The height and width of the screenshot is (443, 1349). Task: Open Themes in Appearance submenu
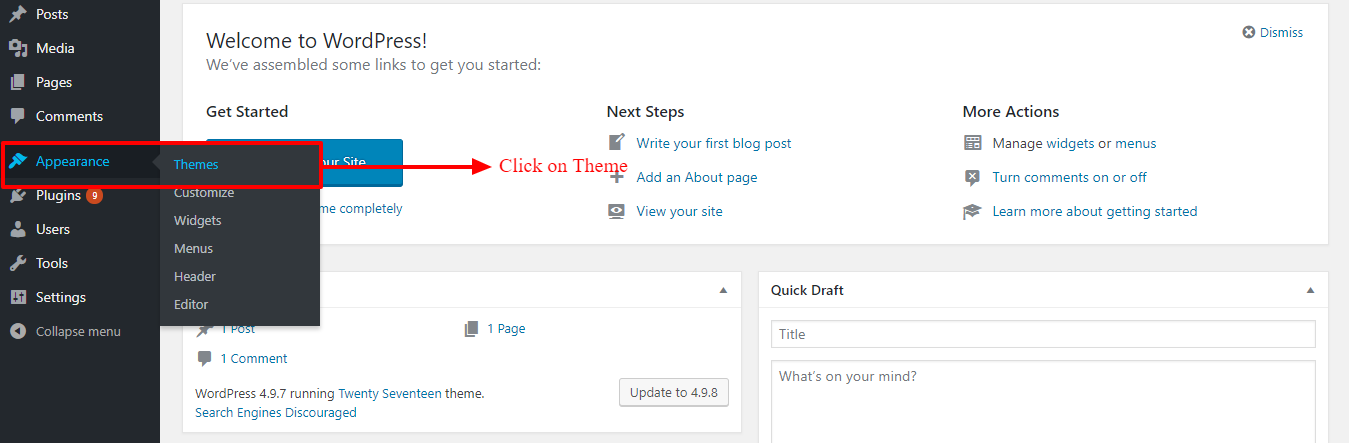tap(196, 165)
